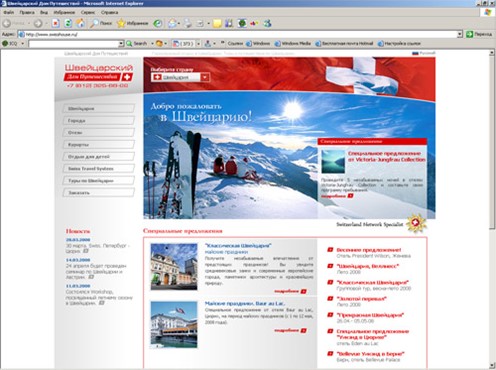Click the Stop loading toolbar icon

(56, 23)
